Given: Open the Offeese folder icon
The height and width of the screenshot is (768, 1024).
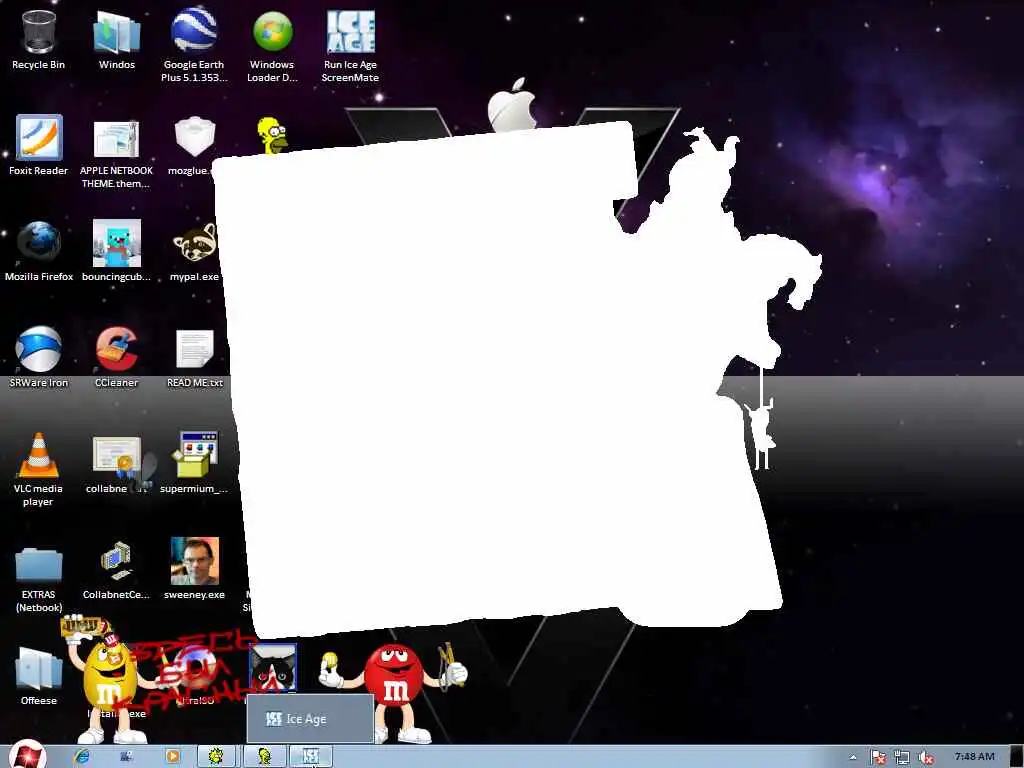Looking at the screenshot, I should [39, 676].
